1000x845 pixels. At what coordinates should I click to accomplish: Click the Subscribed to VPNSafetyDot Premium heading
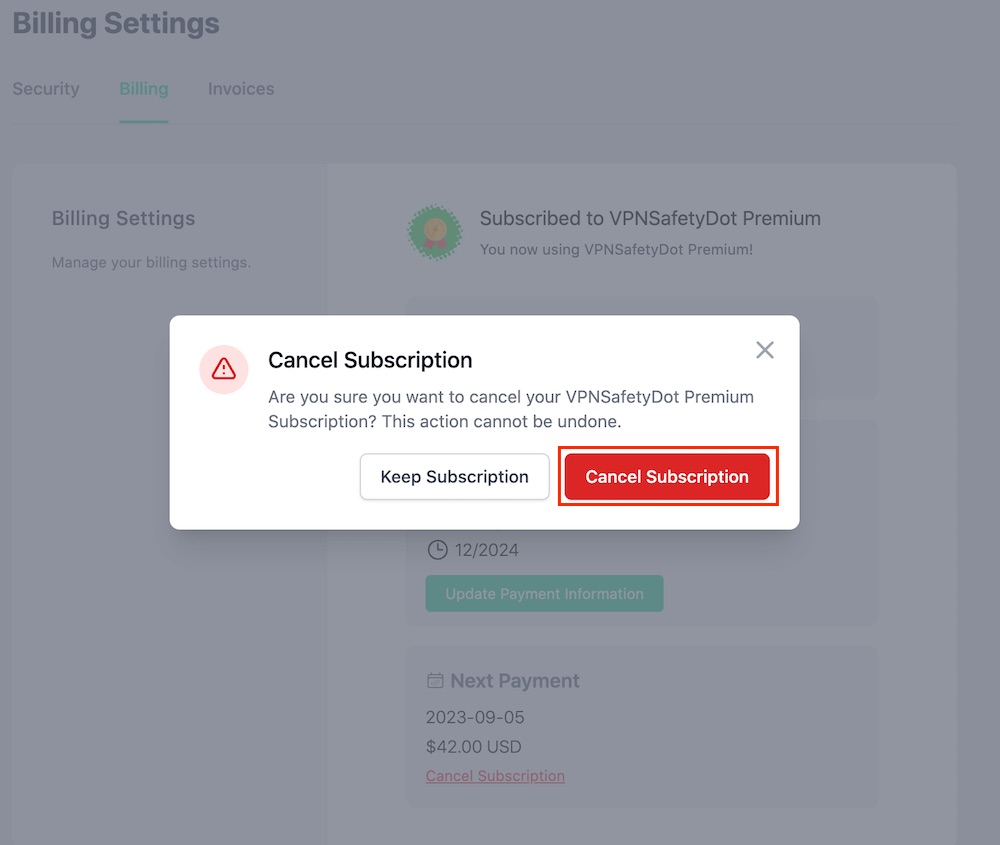(x=651, y=218)
